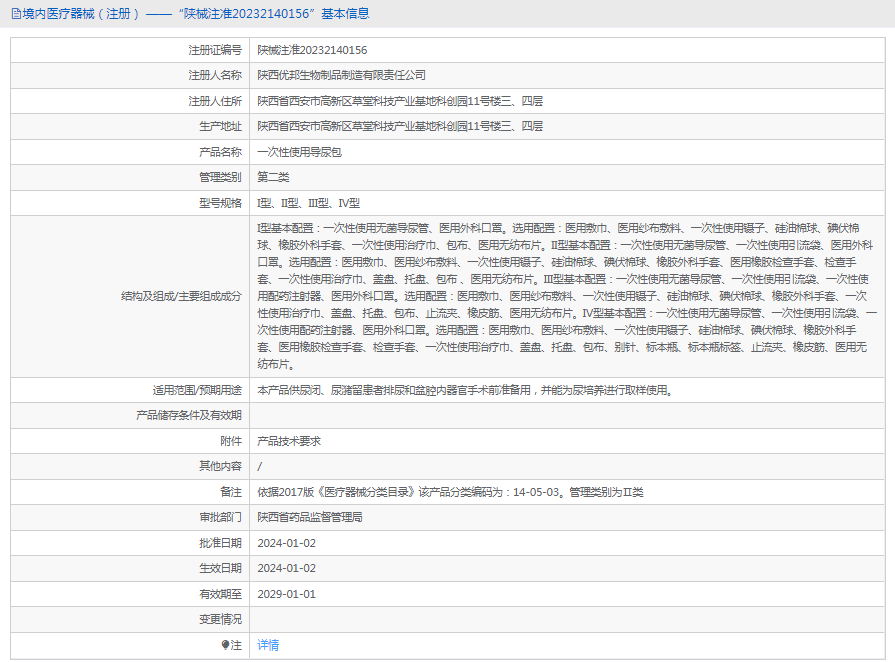Click the 生产地址 address value
Viewport: 895px width, 662px height.
tap(400, 126)
